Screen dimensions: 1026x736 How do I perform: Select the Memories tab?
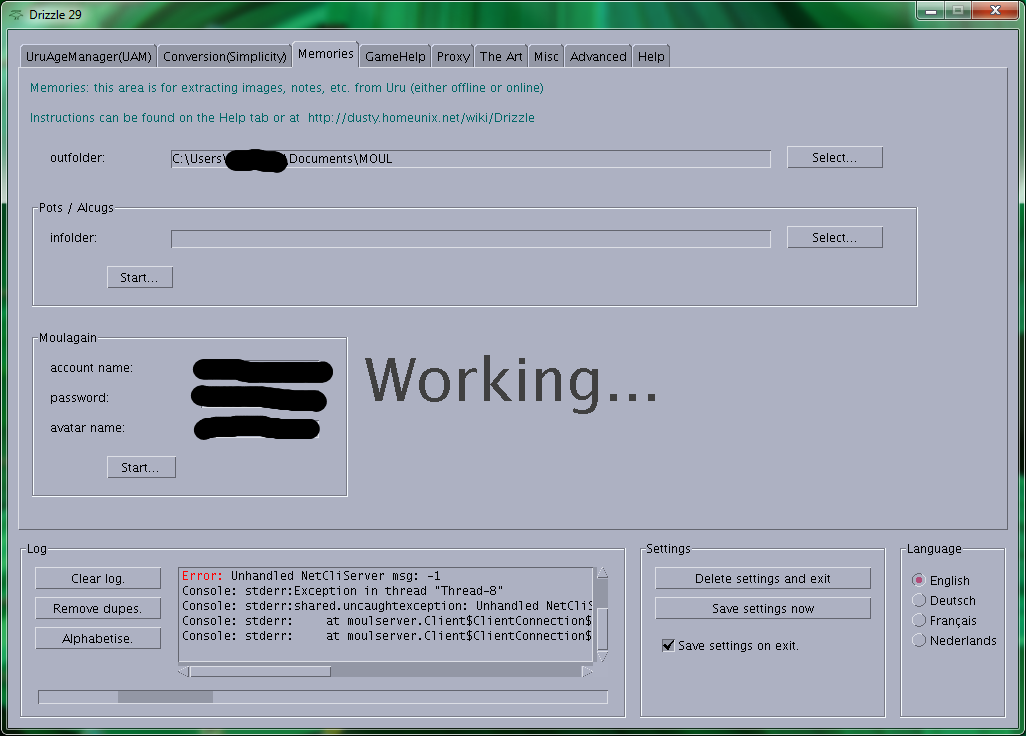(325, 54)
